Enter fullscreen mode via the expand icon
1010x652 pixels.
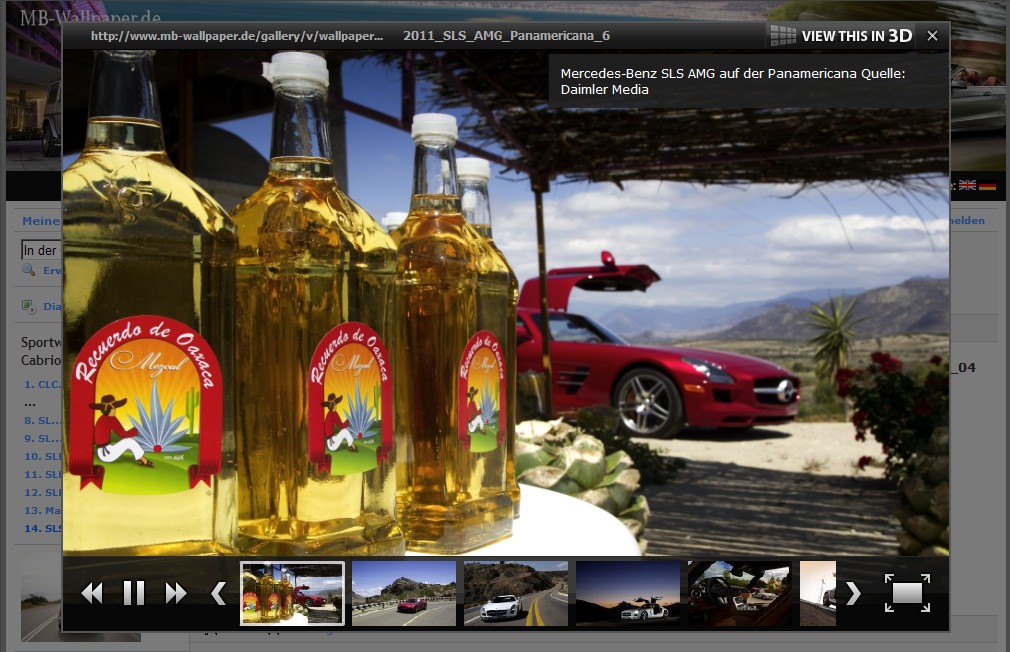coord(907,593)
